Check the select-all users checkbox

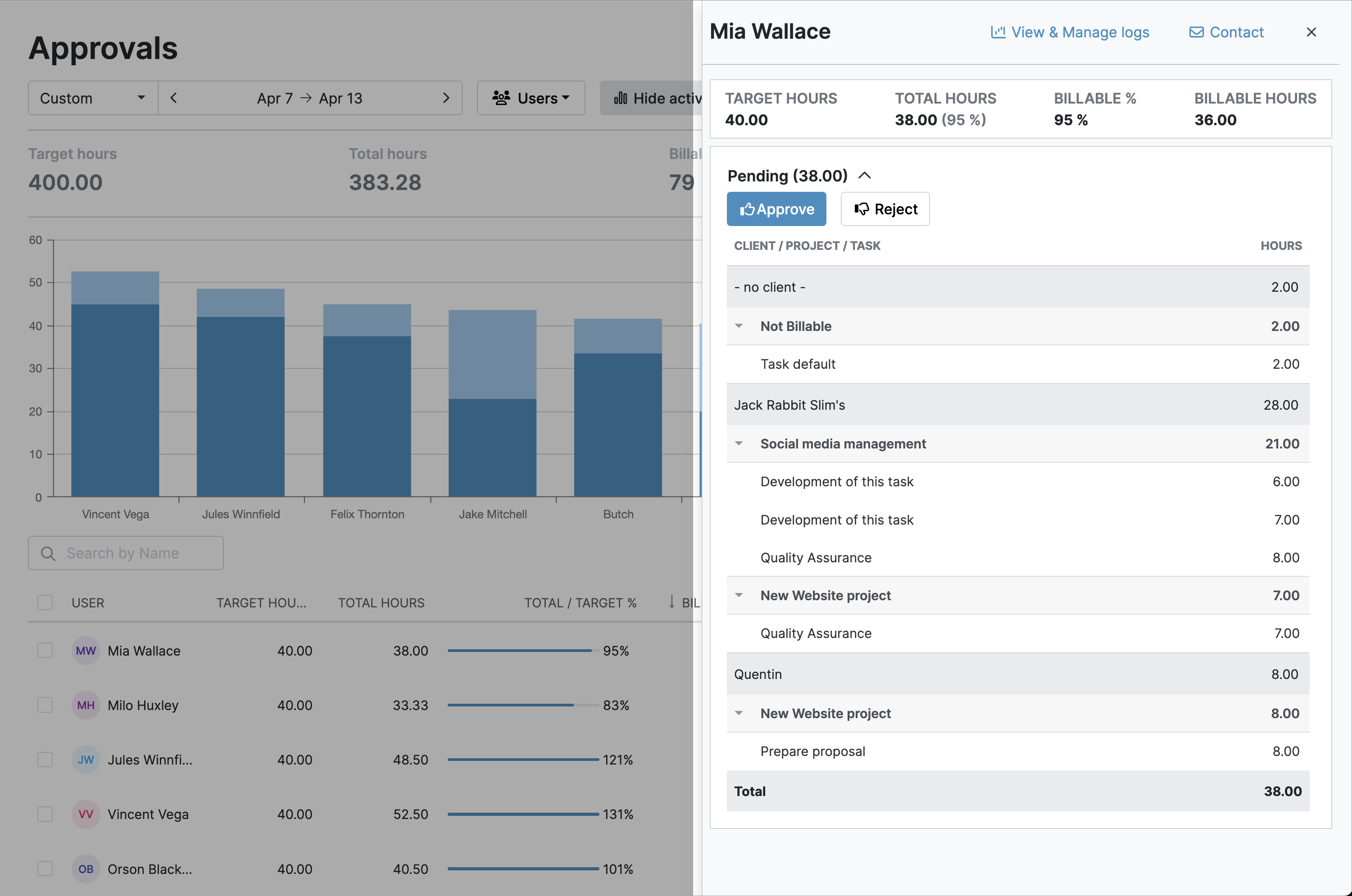(x=45, y=602)
